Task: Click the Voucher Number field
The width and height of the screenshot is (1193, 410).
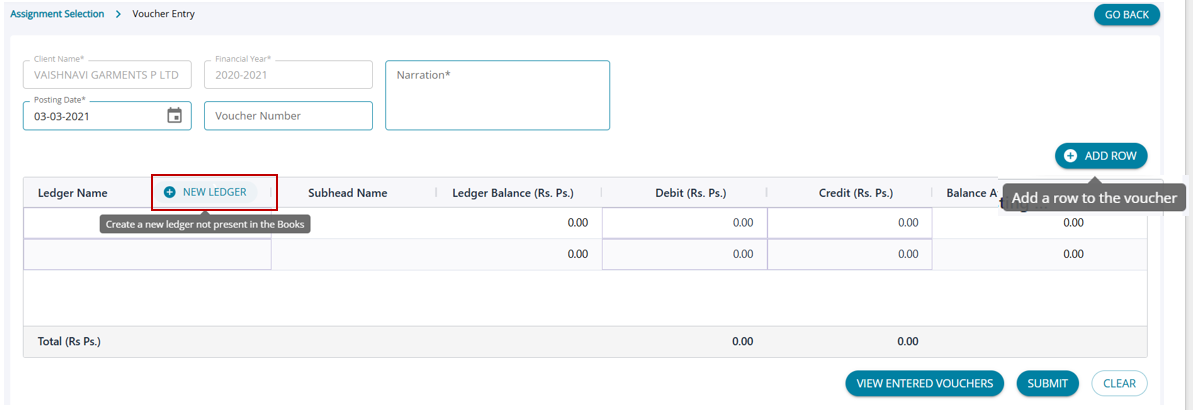Action: pyautogui.click(x=288, y=116)
